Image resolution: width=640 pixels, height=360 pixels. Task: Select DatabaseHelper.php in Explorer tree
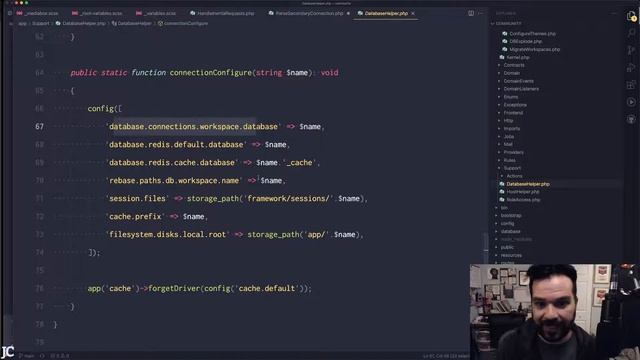(528, 184)
